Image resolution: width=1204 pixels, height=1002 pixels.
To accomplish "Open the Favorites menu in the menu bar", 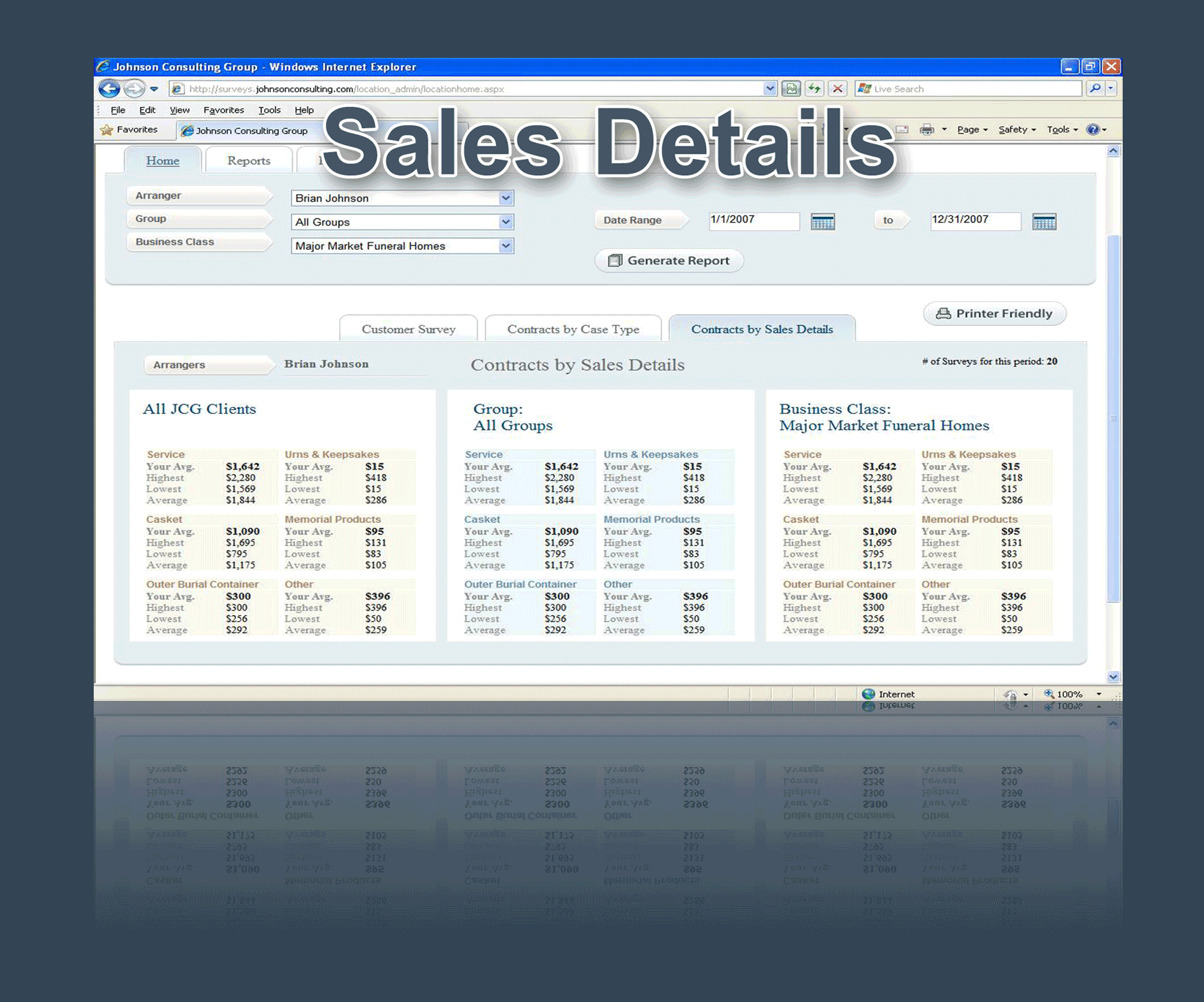I will click(x=223, y=110).
